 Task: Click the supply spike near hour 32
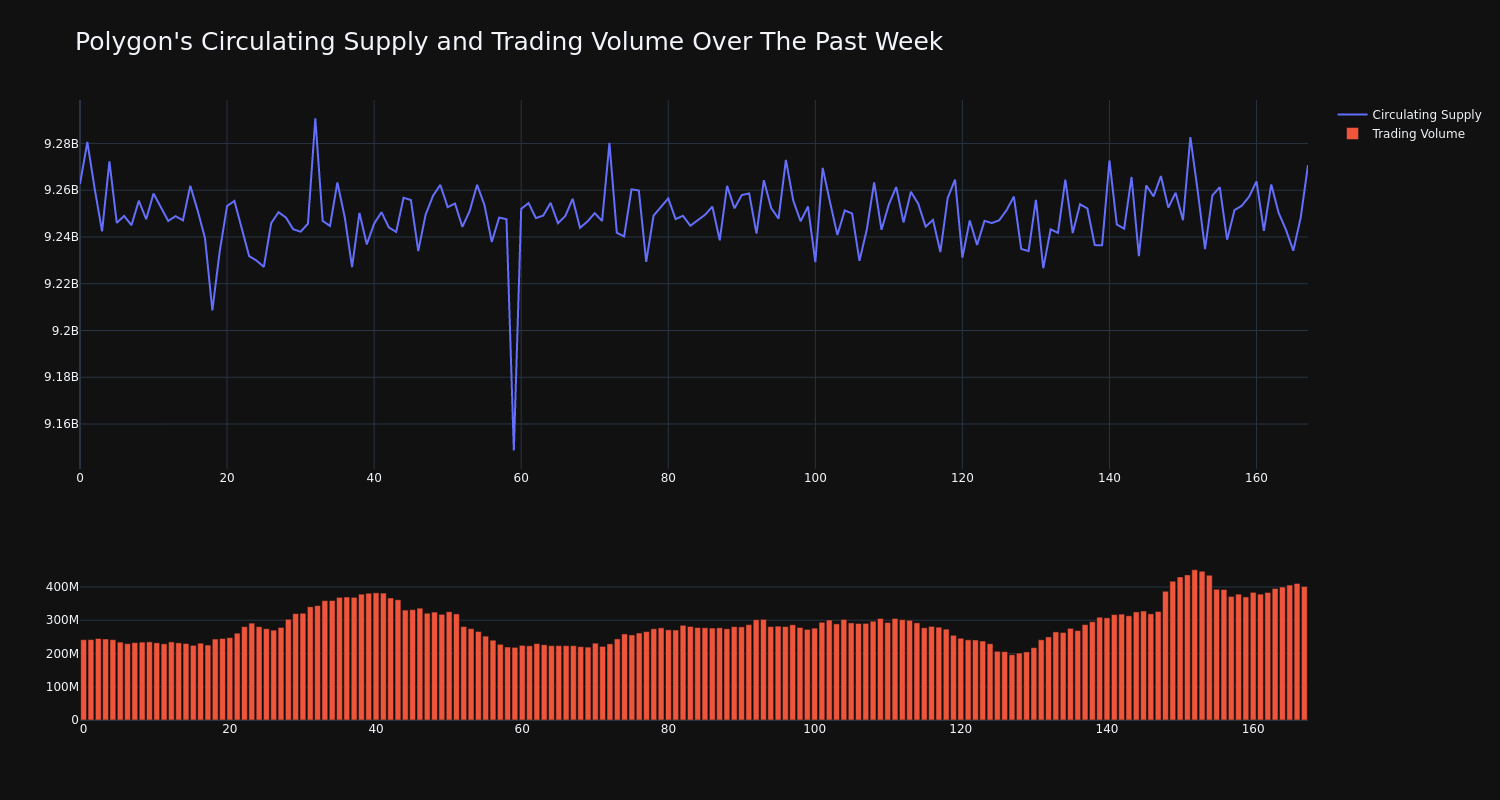(x=315, y=119)
